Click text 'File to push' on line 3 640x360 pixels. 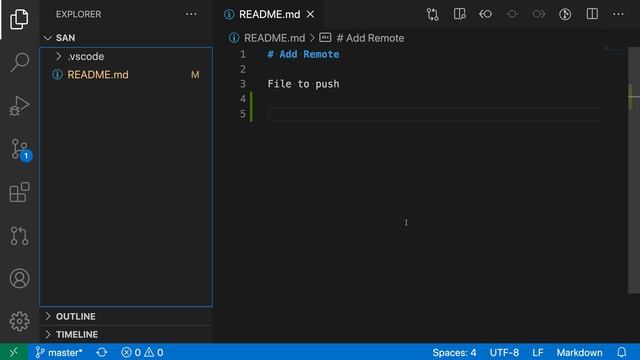point(303,84)
